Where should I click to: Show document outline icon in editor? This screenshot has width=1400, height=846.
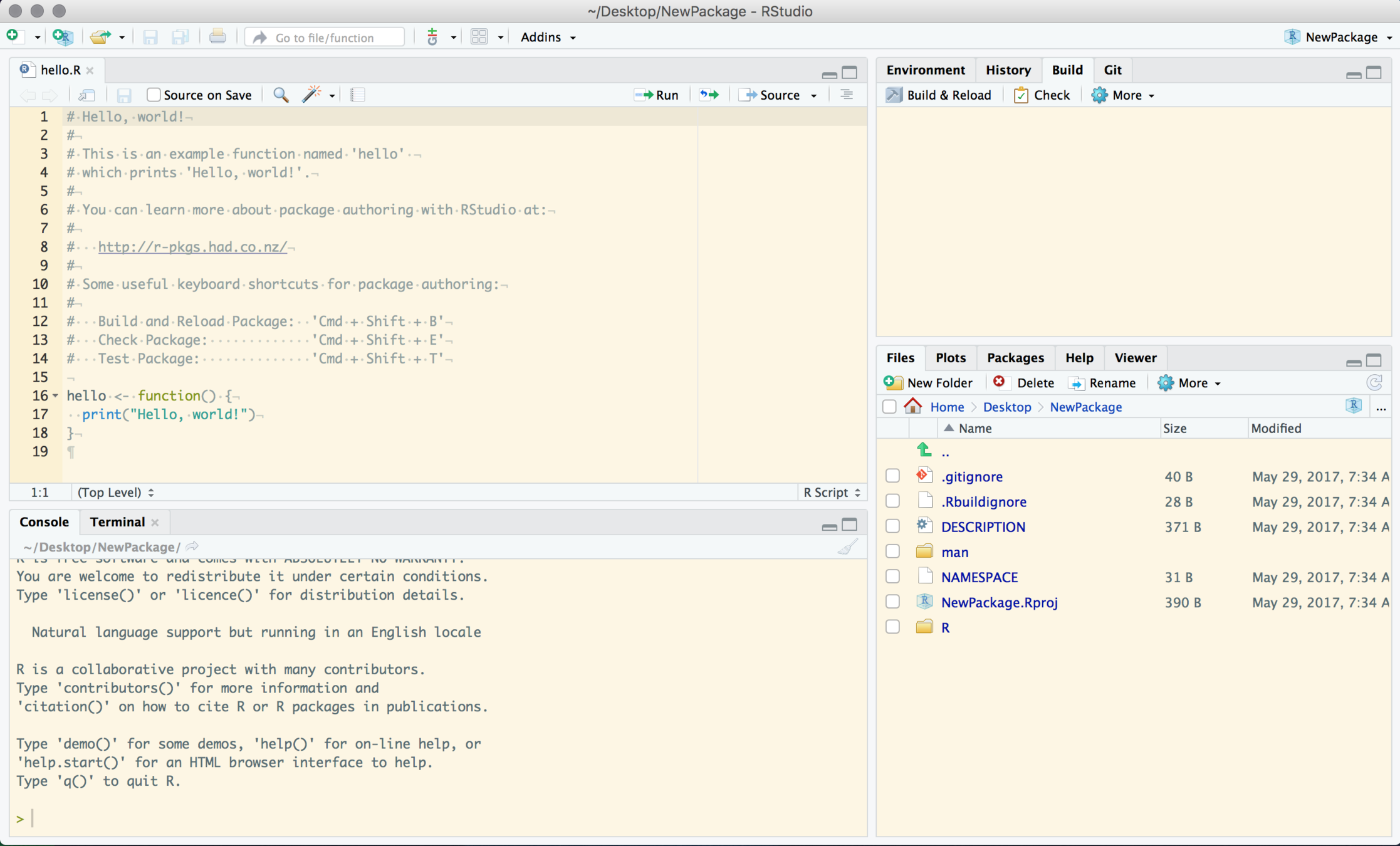point(846,95)
